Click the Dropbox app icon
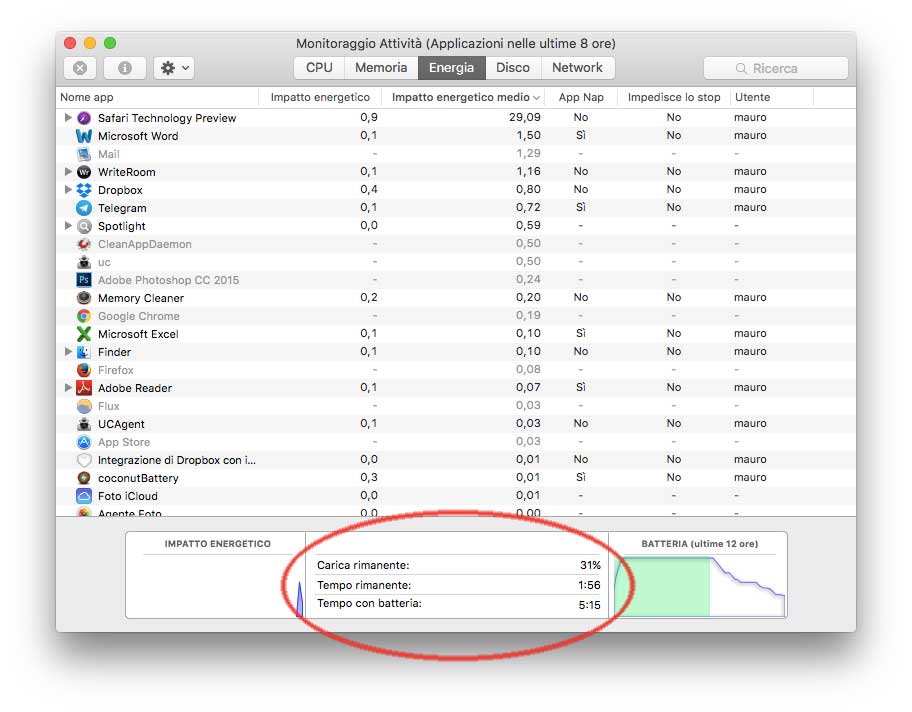This screenshot has width=912, height=712. coord(84,190)
